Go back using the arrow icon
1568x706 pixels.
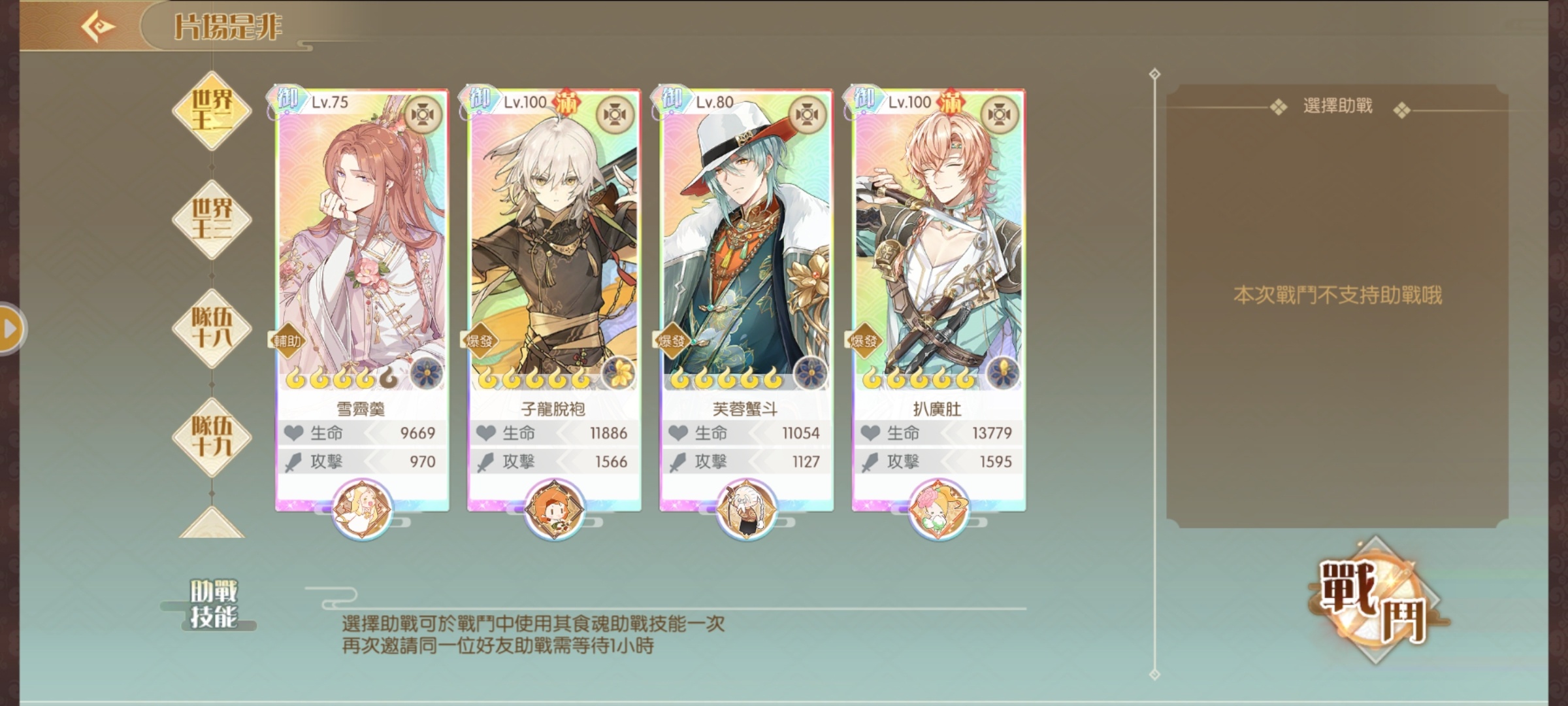(99, 27)
